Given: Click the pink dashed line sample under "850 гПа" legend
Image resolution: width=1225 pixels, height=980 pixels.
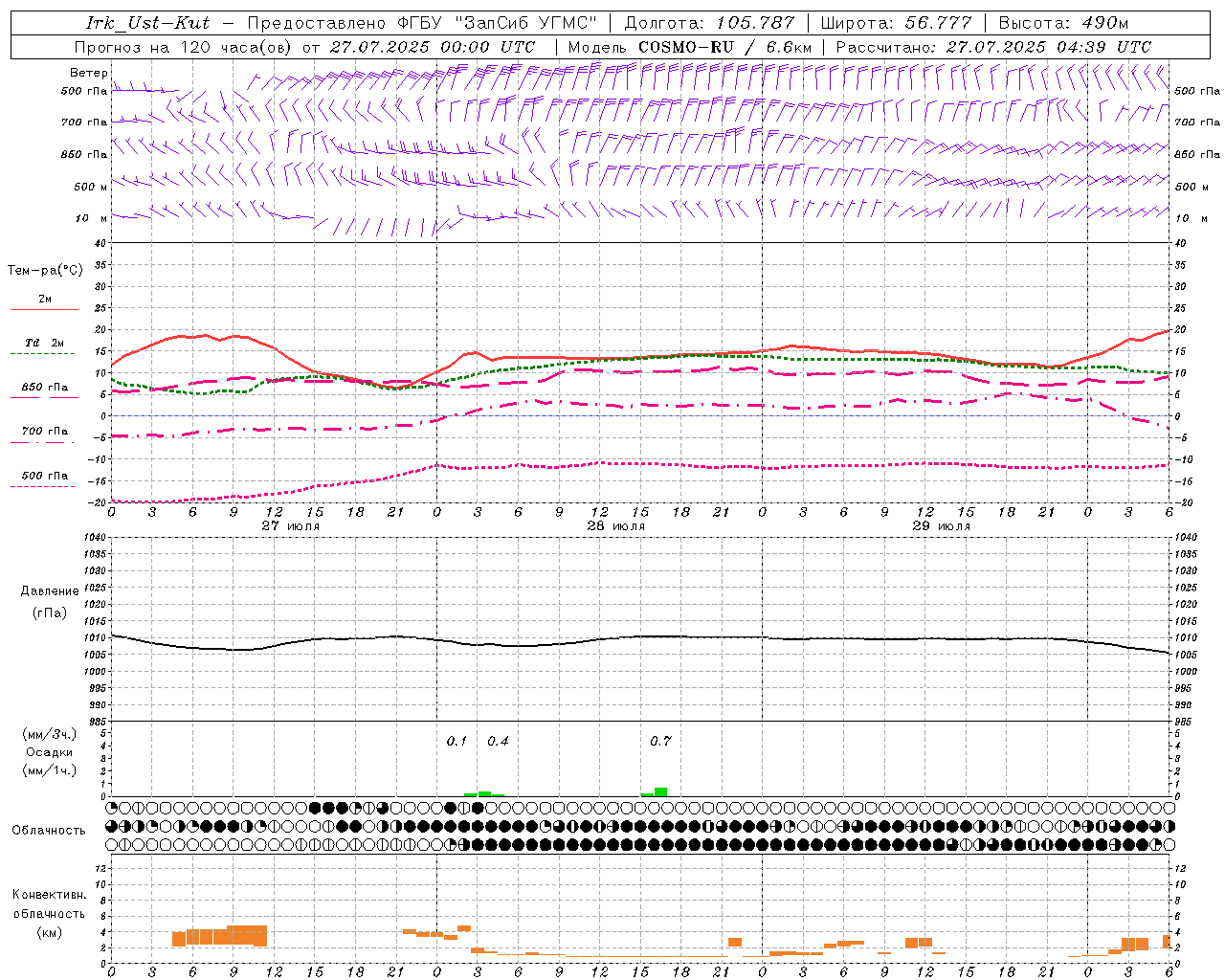Looking at the screenshot, I should pos(44,397).
